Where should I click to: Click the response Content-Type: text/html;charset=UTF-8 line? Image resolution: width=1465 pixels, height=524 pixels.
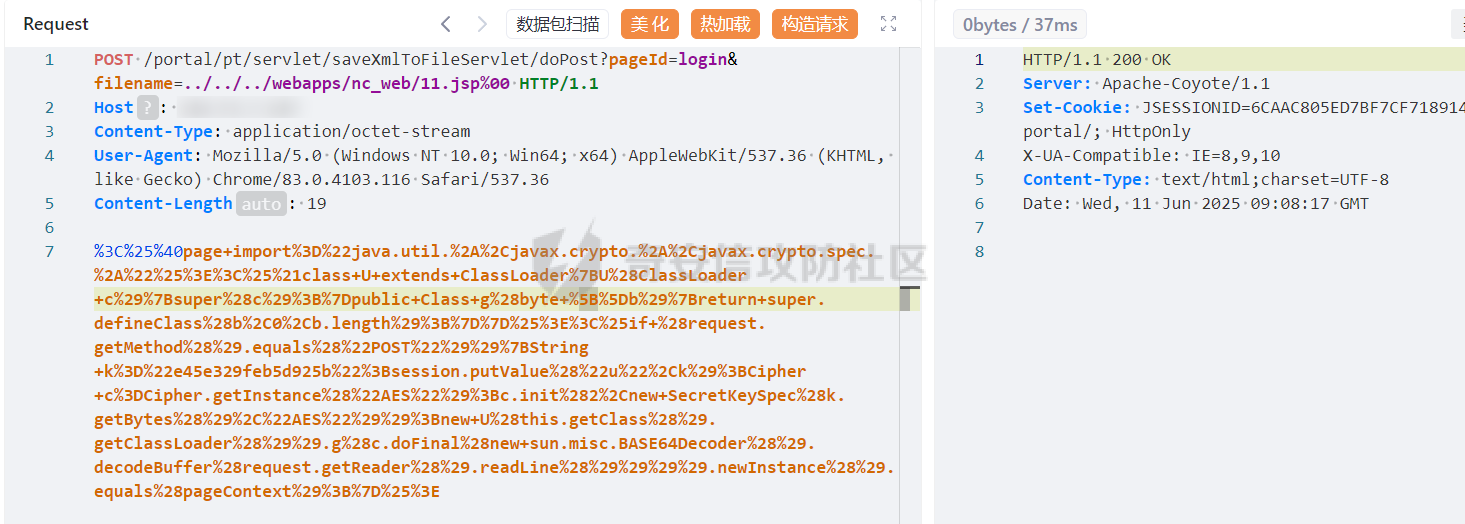point(1206,179)
